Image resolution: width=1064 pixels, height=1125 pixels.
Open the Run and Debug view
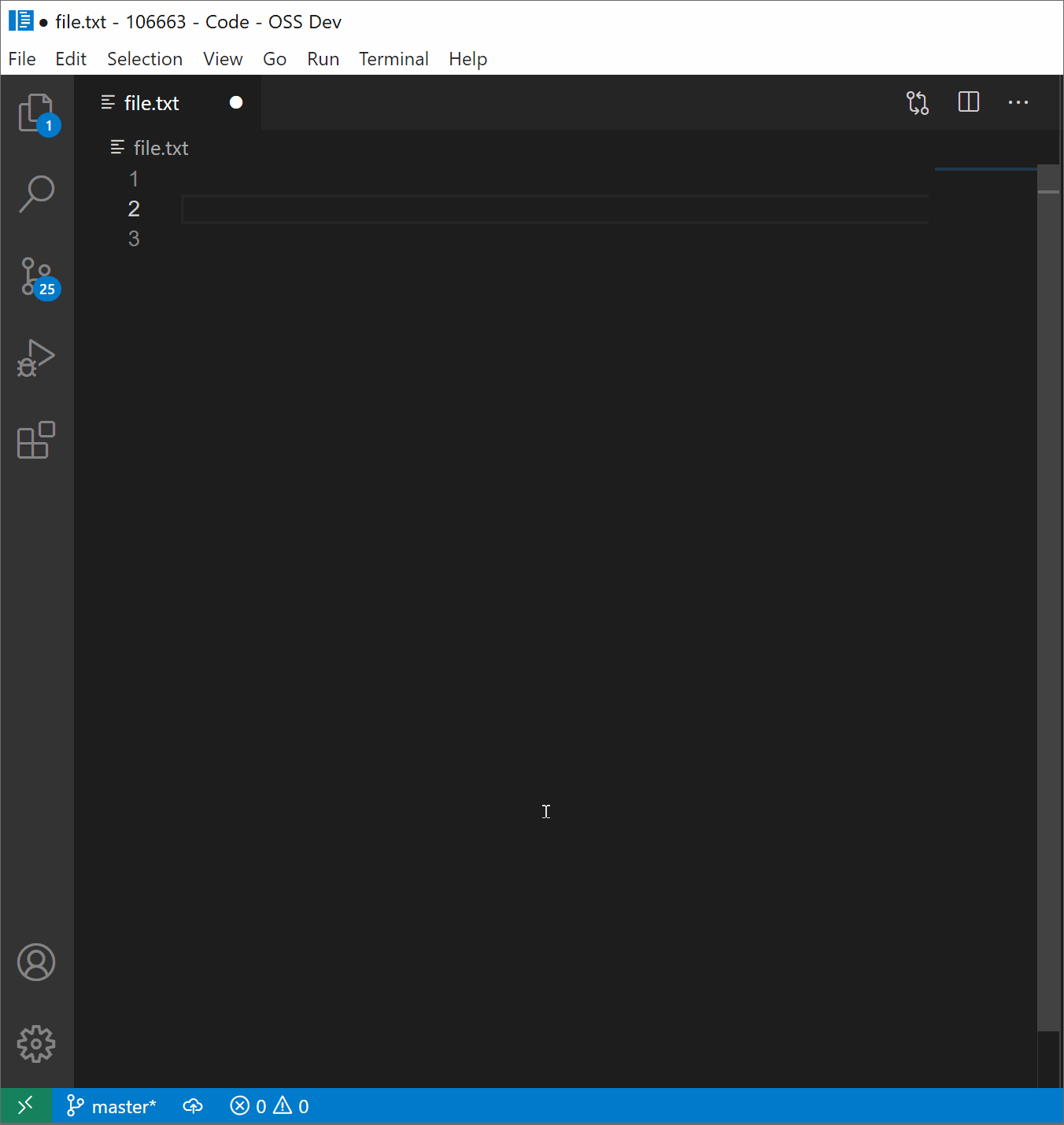tap(36, 358)
